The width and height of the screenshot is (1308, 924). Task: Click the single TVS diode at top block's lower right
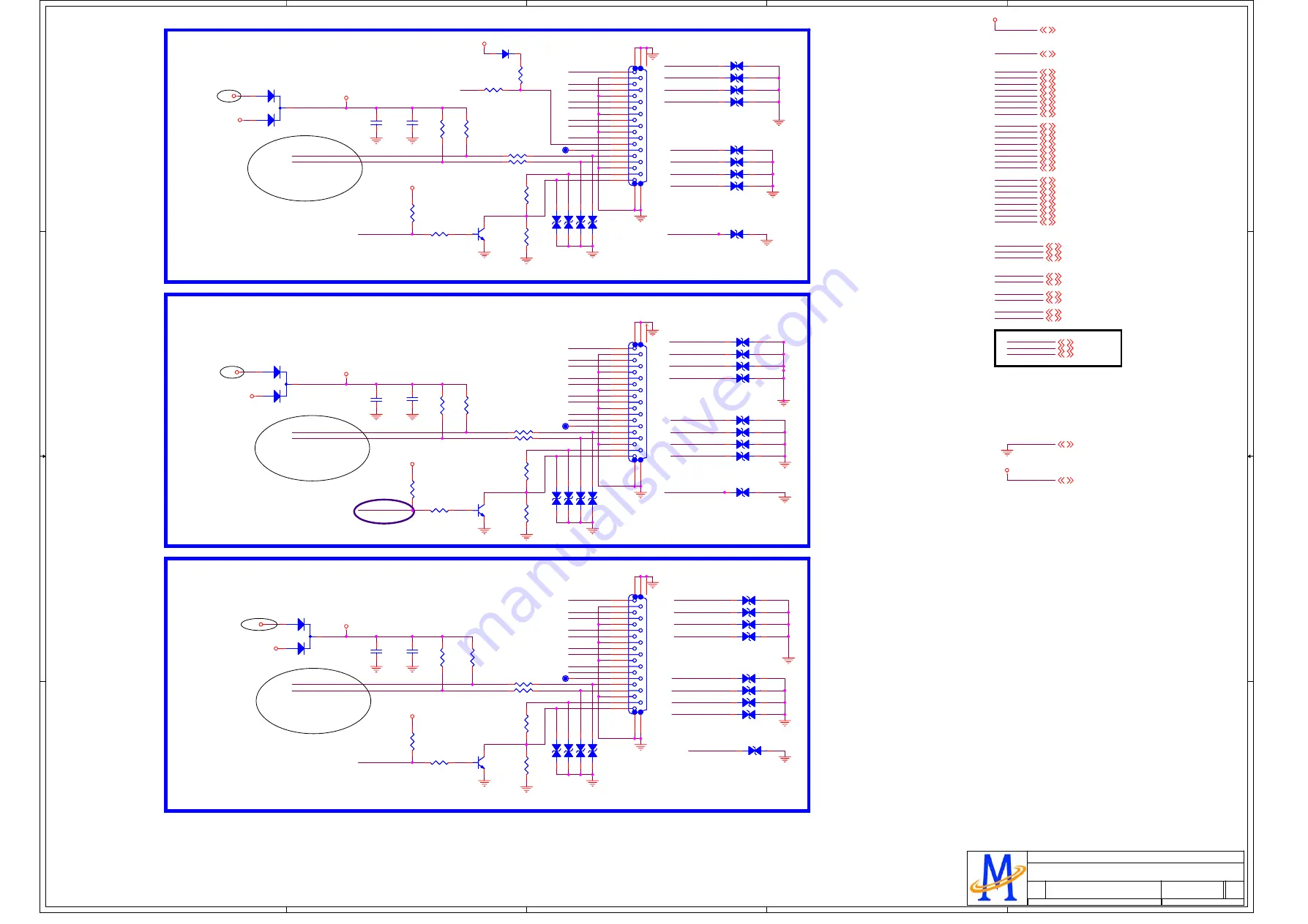coord(737,234)
